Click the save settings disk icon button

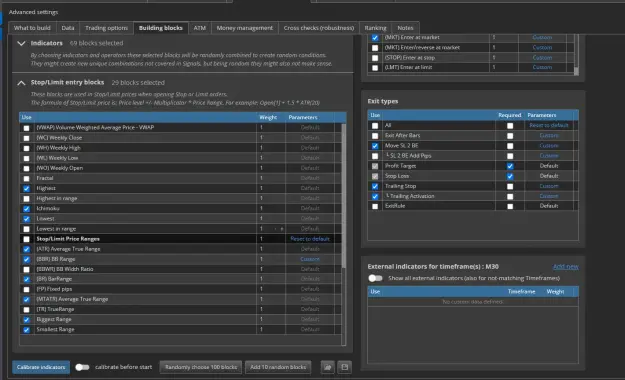pyautogui.click(x=345, y=367)
